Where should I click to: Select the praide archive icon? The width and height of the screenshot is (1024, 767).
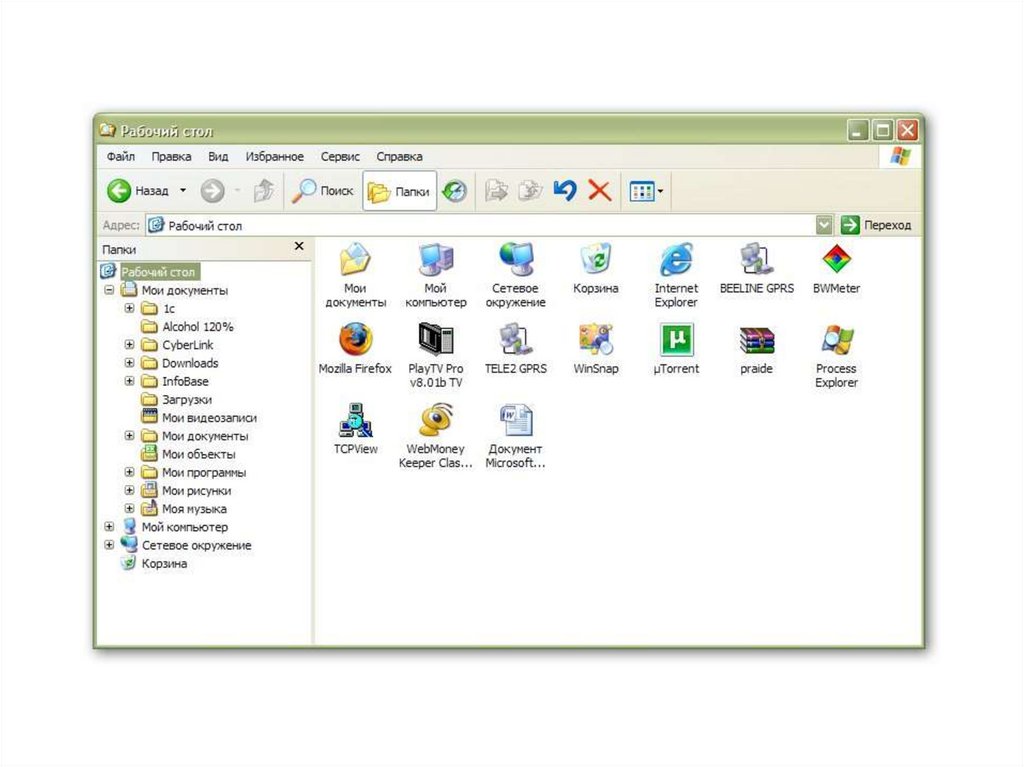click(756, 339)
